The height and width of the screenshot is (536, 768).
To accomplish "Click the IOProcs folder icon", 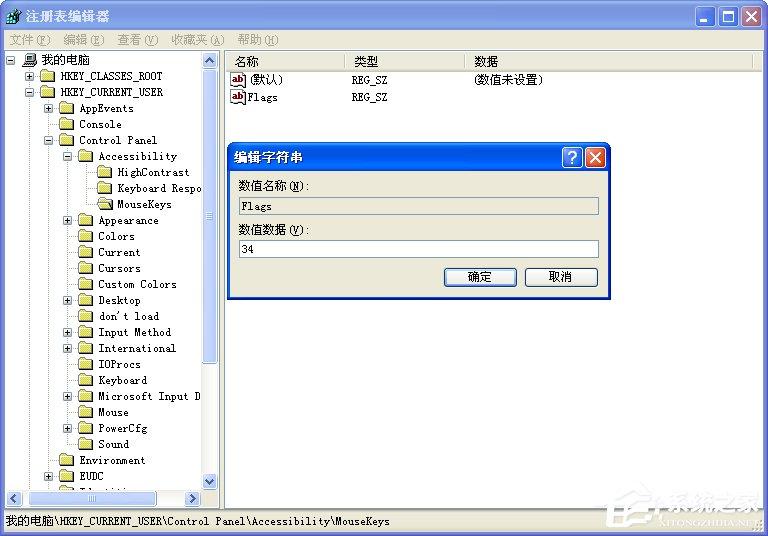I will pyautogui.click(x=86, y=364).
